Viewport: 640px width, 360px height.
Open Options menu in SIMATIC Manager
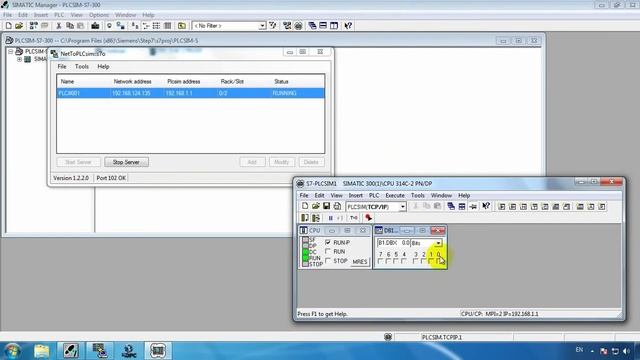(99, 15)
